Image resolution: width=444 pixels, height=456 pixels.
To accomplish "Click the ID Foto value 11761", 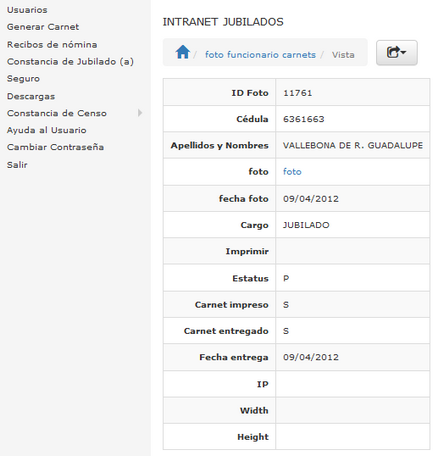I will tap(298, 93).
